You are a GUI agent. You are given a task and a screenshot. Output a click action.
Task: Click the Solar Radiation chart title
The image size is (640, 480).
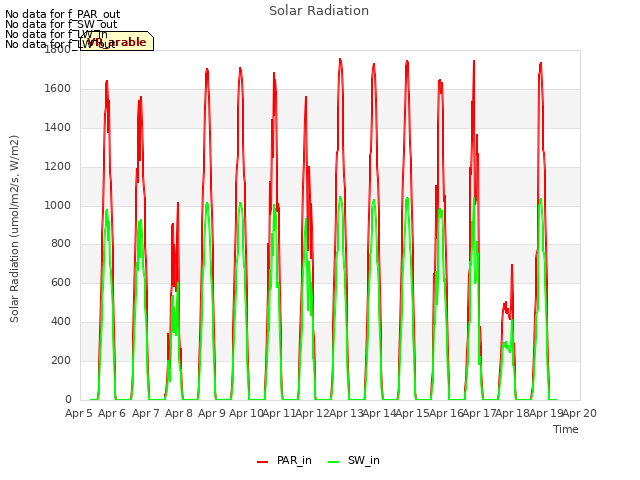[319, 11]
